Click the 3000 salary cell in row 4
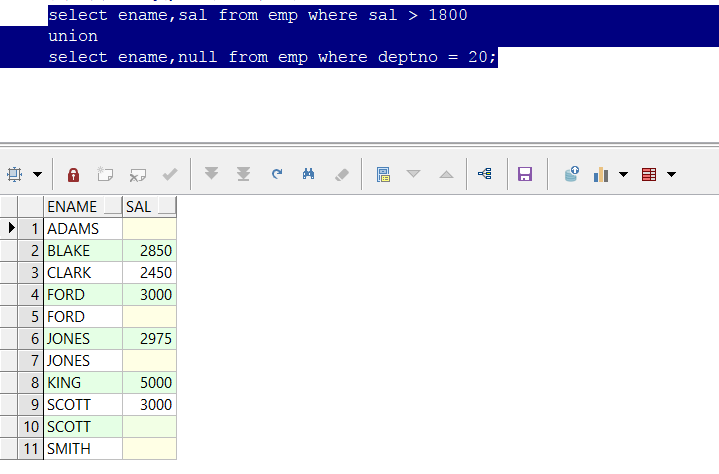 (149, 294)
